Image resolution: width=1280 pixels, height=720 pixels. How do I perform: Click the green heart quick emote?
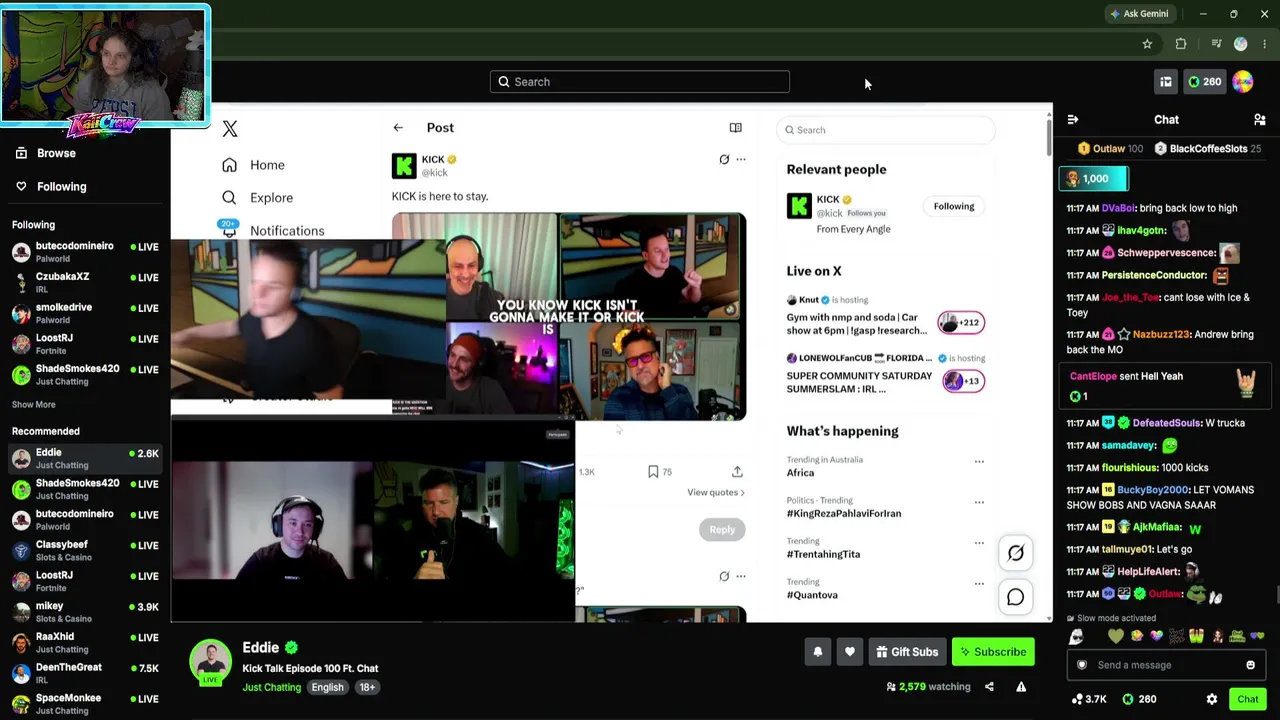[x=1116, y=637]
